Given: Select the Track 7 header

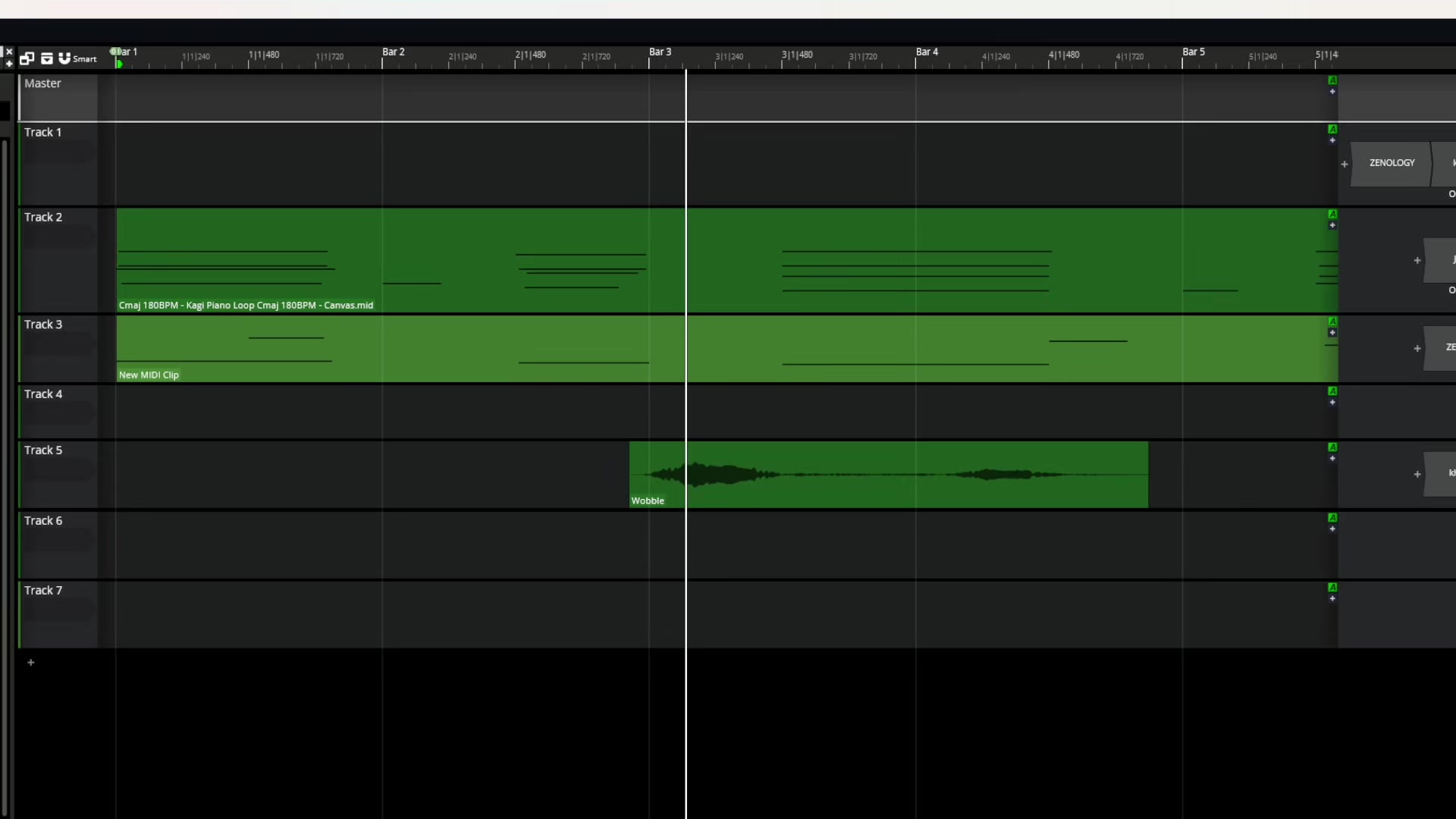Looking at the screenshot, I should click(x=58, y=614).
